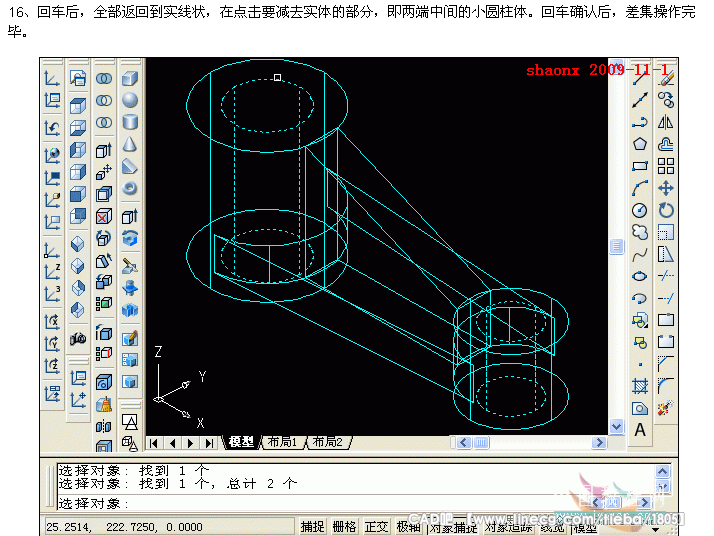Select the Explode tool
Screen dimensions: 714x536
click(666, 408)
